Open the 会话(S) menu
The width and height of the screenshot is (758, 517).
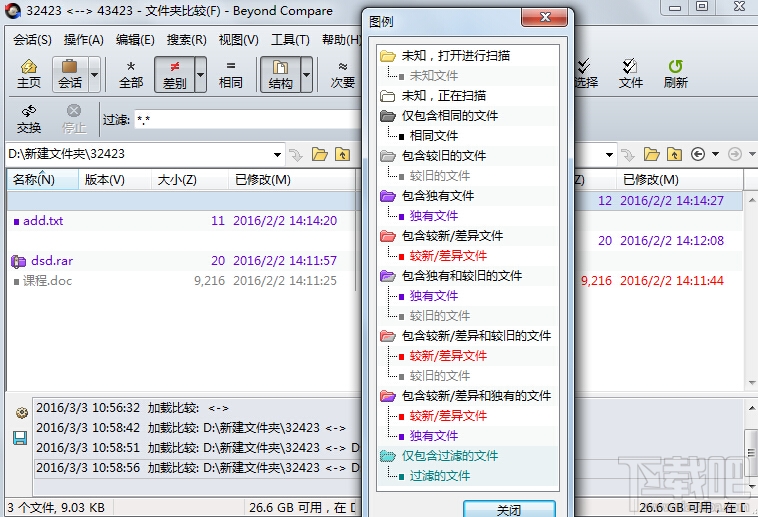(32, 40)
